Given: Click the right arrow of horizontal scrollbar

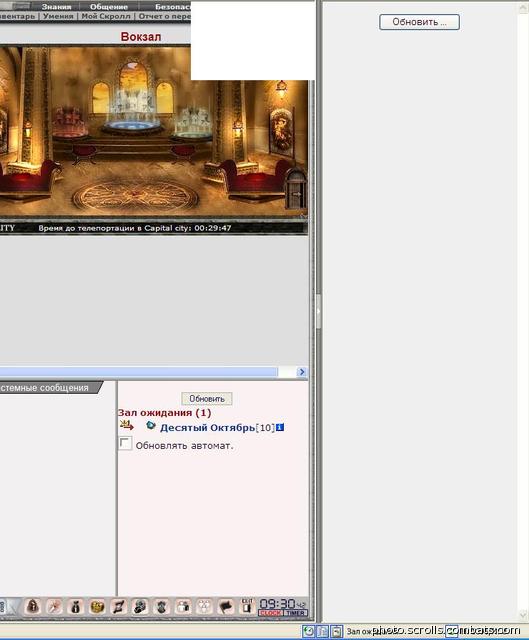Looking at the screenshot, I should 302,372.
